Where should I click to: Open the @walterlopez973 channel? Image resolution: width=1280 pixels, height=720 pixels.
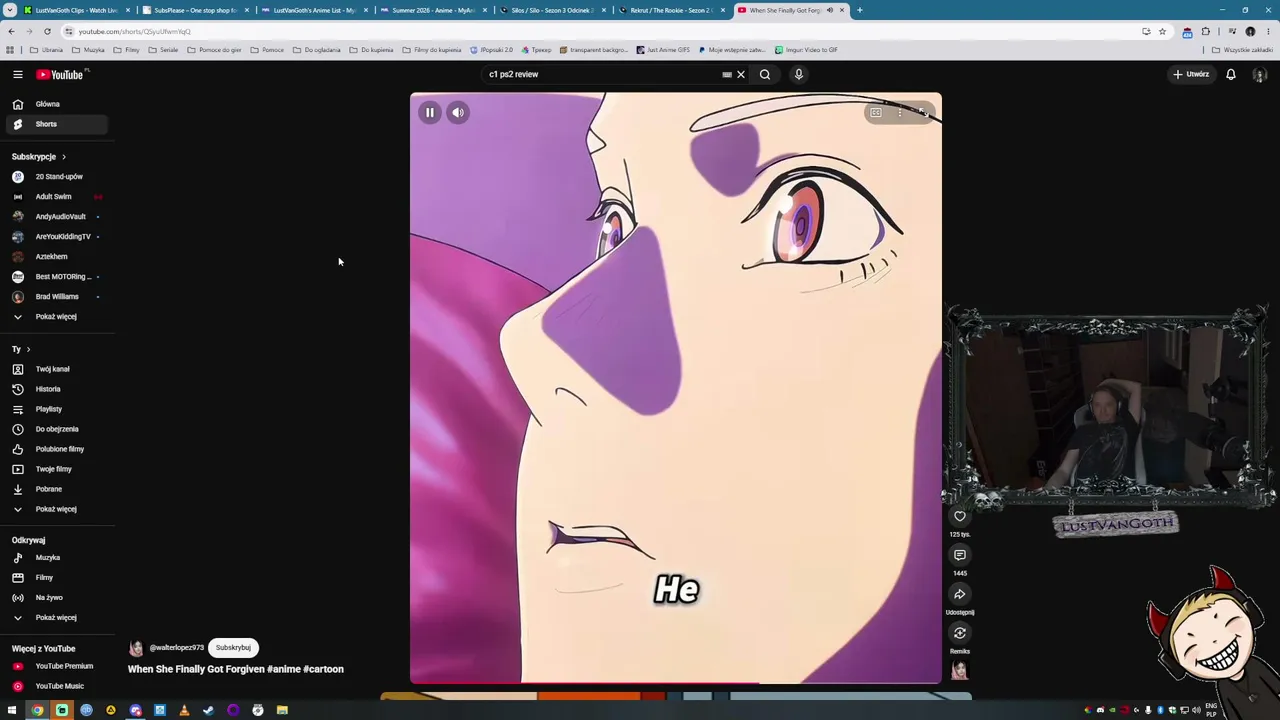pos(176,648)
